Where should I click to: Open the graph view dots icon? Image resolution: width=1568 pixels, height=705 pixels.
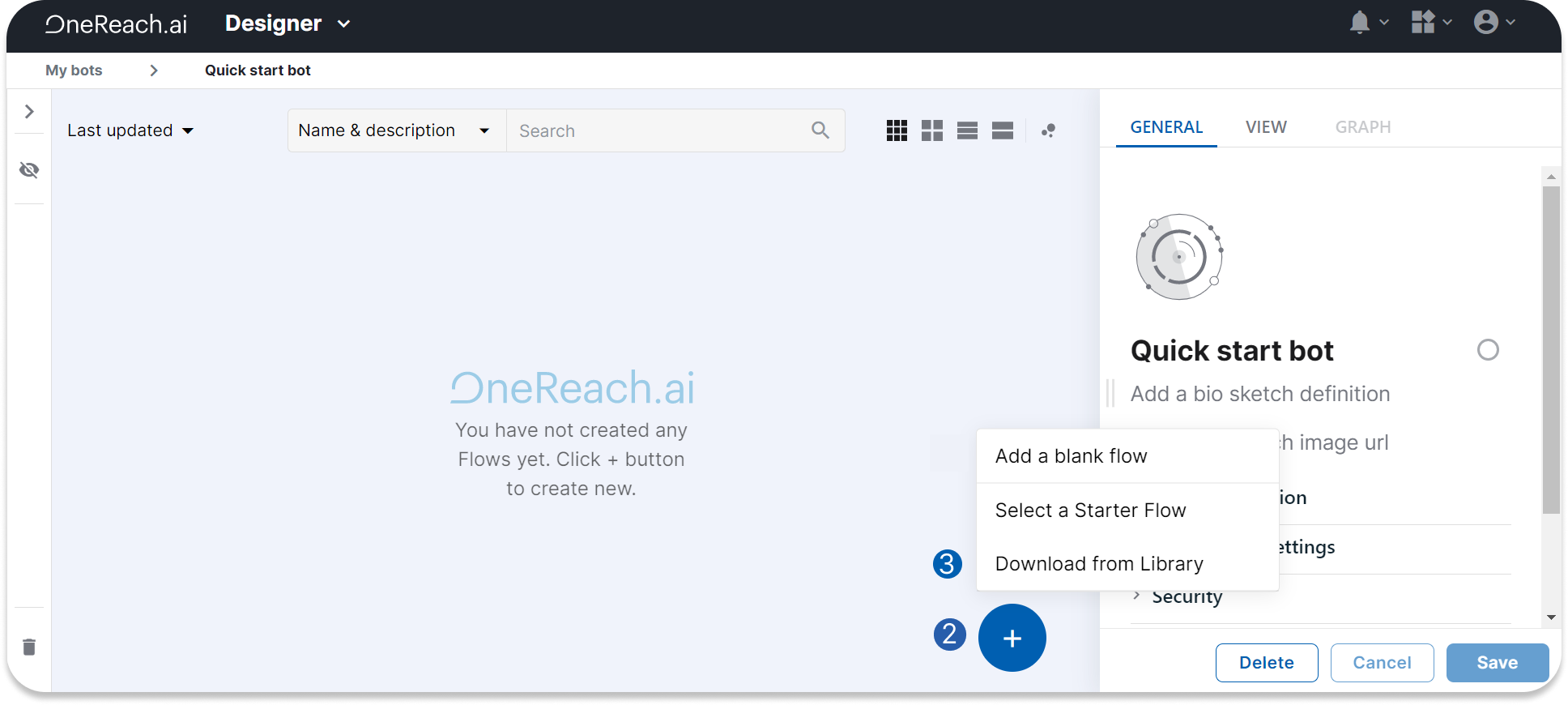tap(1048, 130)
